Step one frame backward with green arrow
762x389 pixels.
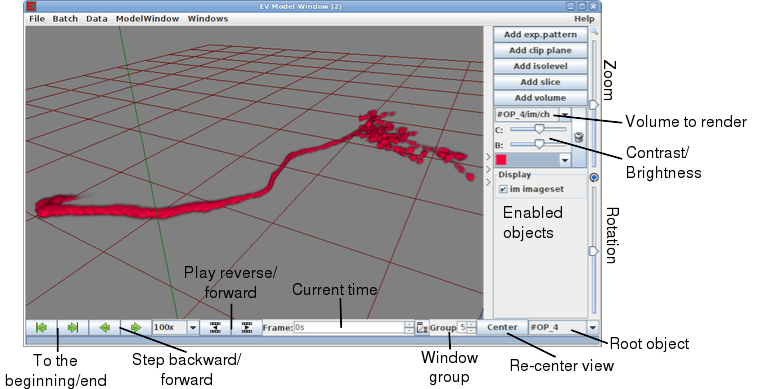click(x=104, y=328)
